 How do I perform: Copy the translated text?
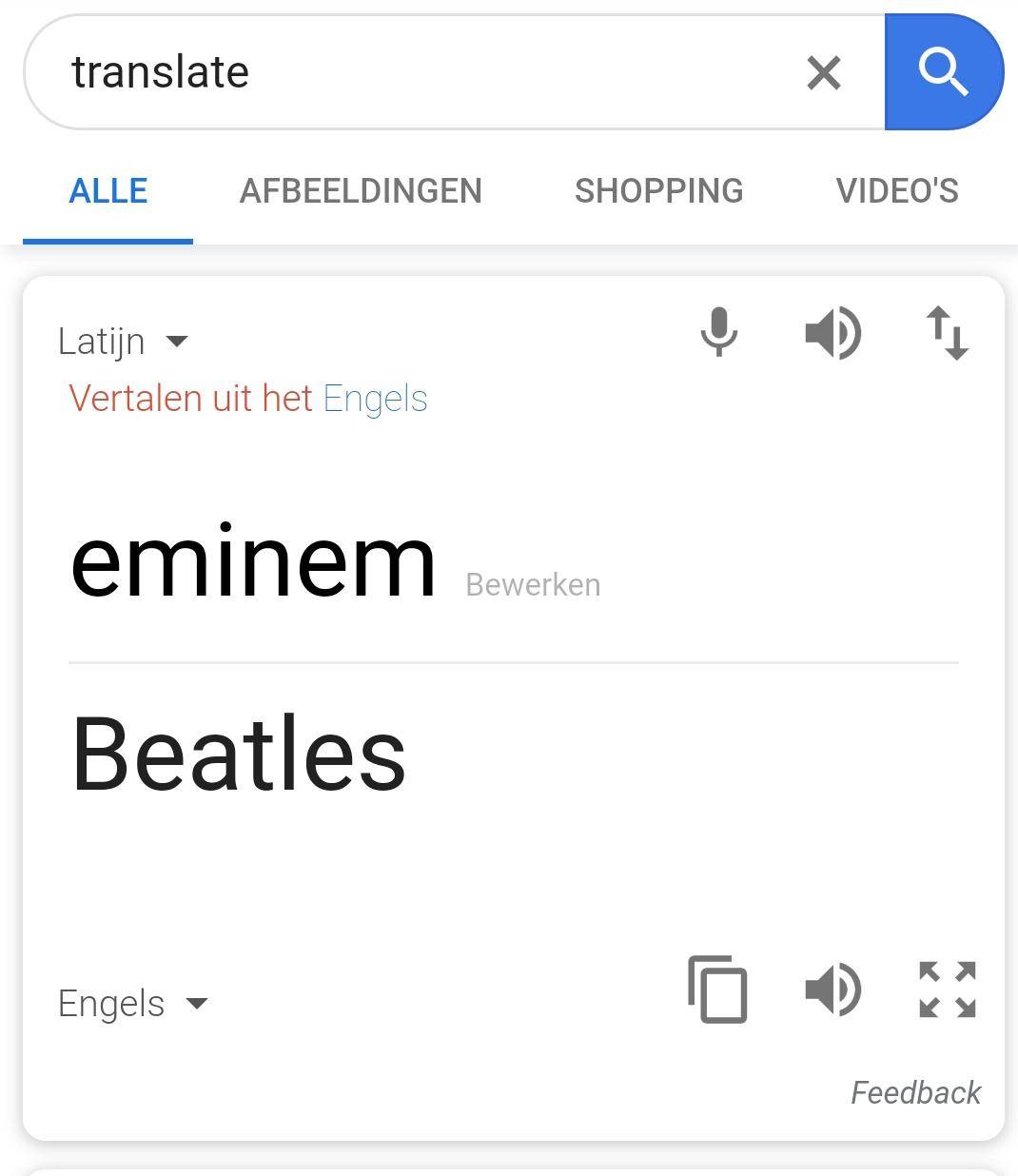point(718,990)
